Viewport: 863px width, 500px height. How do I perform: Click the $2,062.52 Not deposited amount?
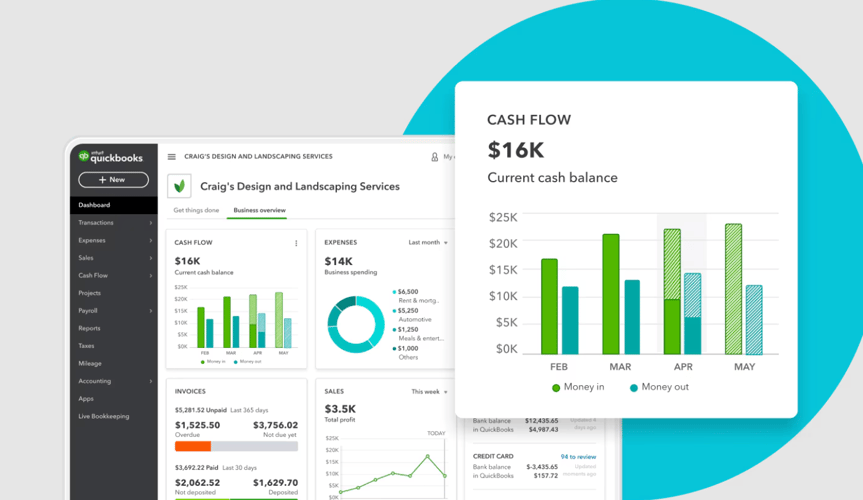click(x=197, y=482)
